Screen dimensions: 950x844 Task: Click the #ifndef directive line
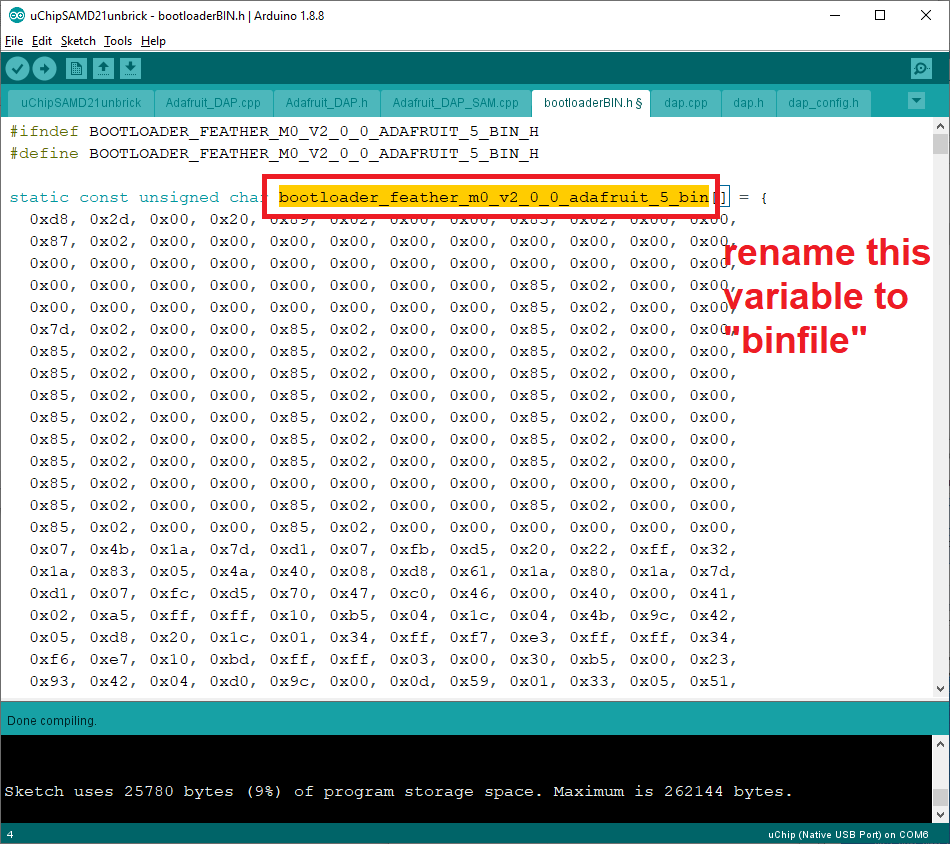tap(274, 131)
